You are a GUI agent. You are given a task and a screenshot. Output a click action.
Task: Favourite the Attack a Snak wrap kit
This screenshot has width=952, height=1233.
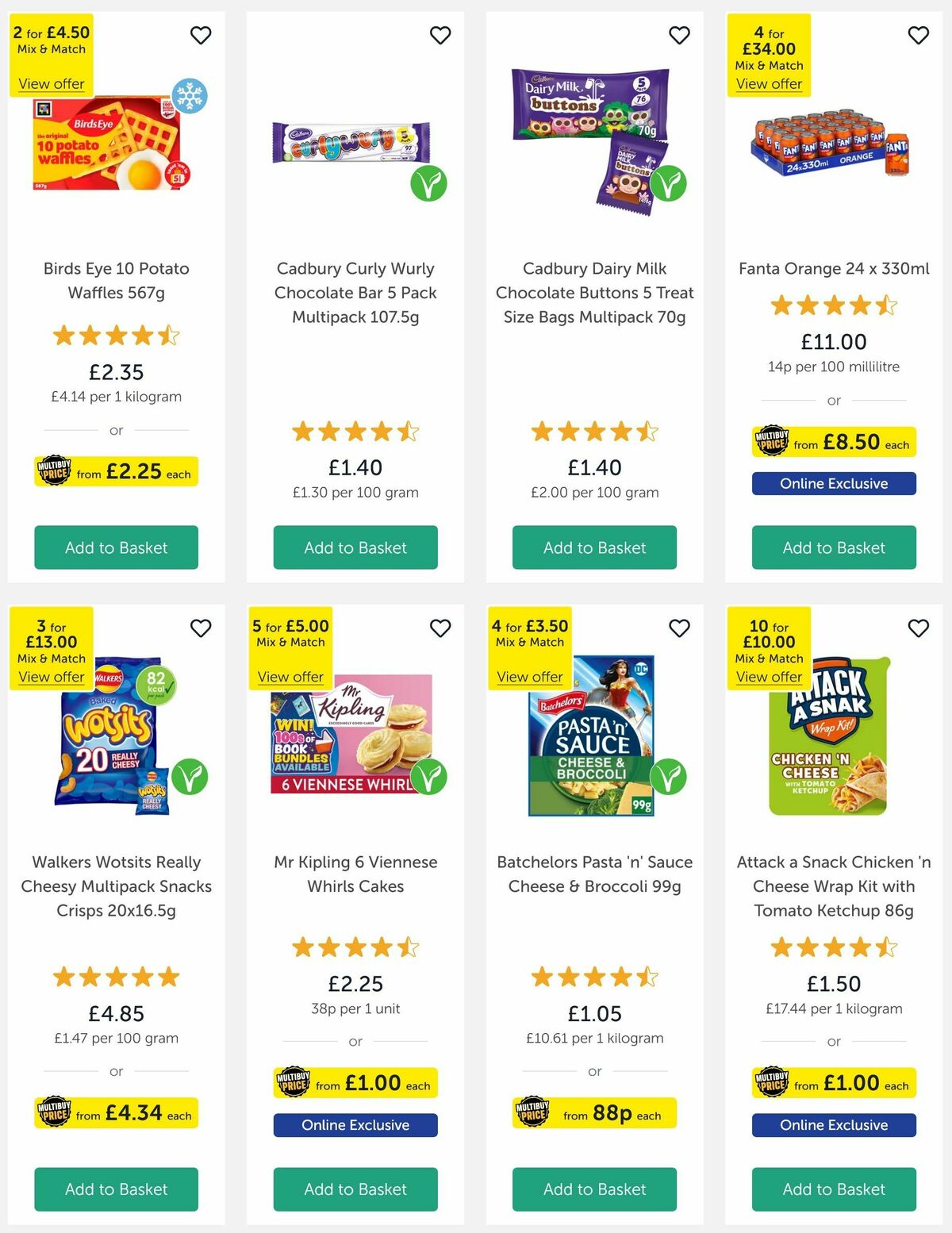(x=918, y=628)
